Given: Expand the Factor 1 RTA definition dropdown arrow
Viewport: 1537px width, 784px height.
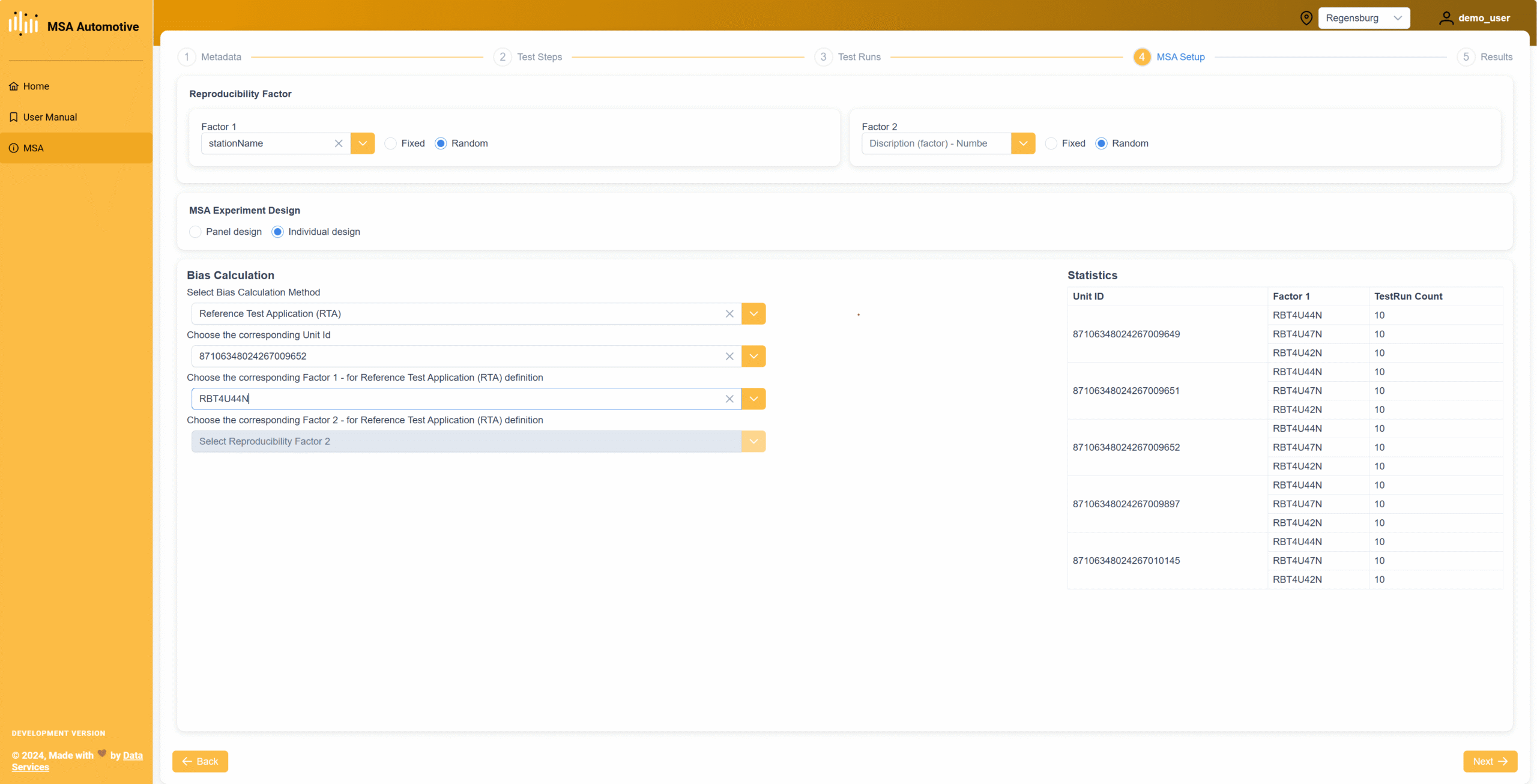Looking at the screenshot, I should click(x=753, y=399).
